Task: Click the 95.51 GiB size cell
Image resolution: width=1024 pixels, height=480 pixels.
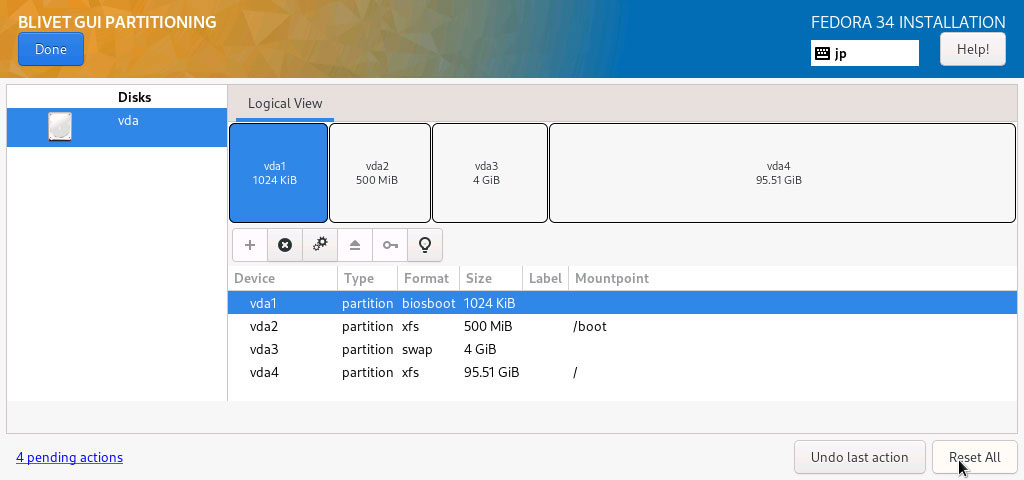Action: 491,372
